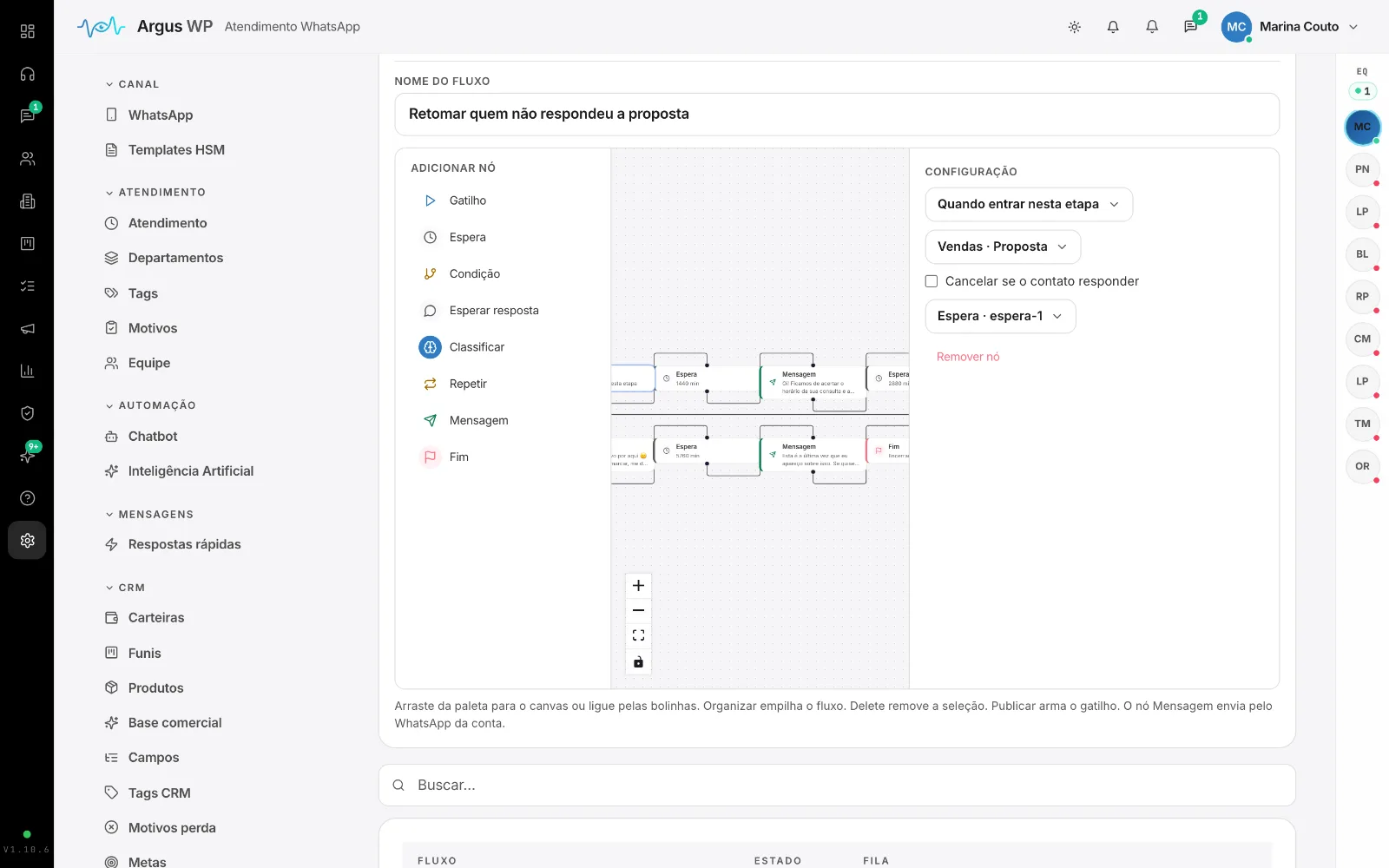Image resolution: width=1389 pixels, height=868 pixels.
Task: Open Templates HSM in sidebar menu
Action: click(176, 150)
